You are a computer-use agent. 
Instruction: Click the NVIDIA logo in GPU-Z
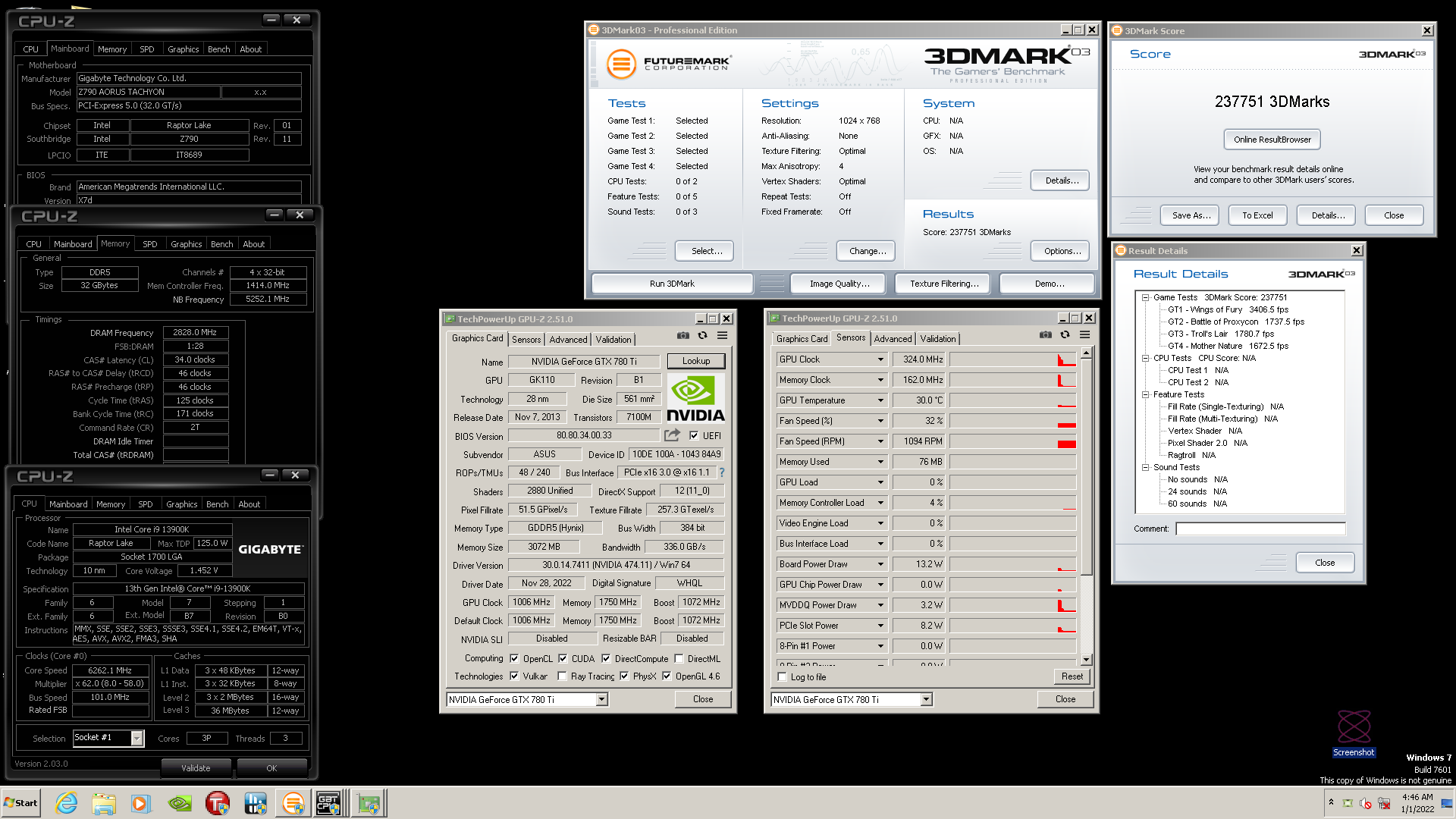coord(695,399)
